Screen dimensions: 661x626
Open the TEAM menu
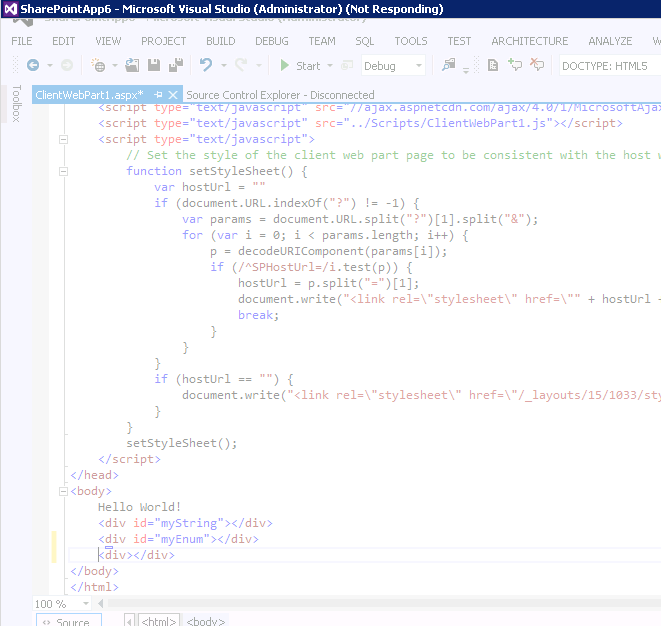(x=322, y=41)
